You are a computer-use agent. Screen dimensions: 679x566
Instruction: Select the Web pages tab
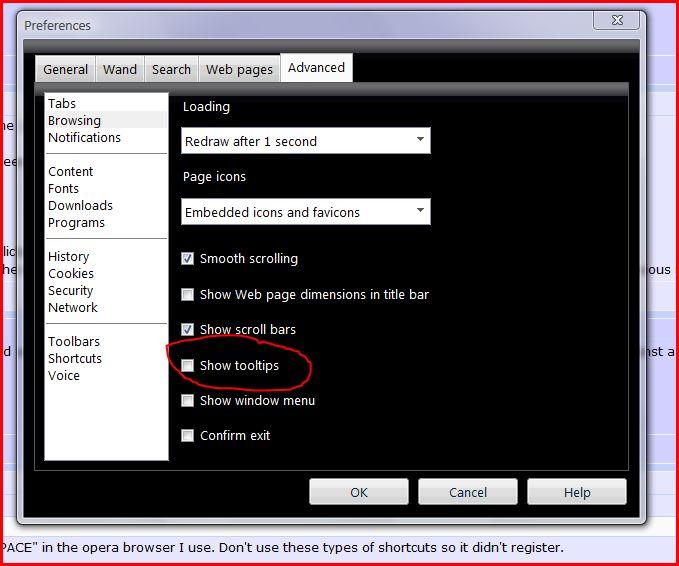point(239,69)
